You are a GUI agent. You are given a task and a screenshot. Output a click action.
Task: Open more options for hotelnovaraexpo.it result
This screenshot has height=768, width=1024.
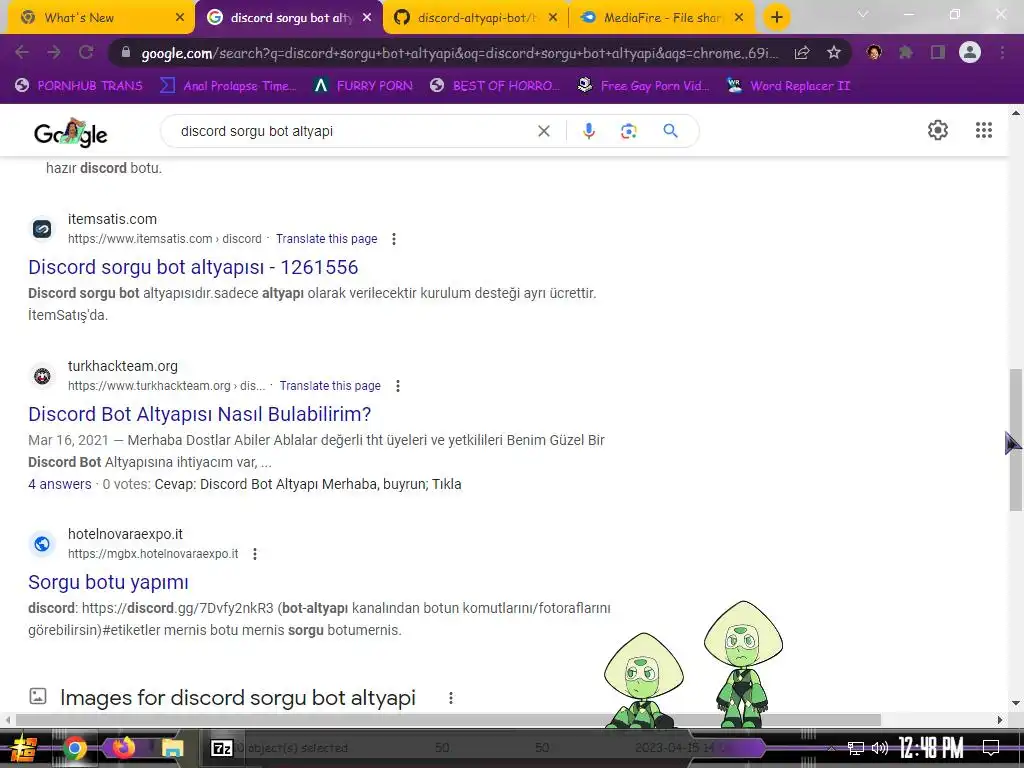tap(255, 554)
